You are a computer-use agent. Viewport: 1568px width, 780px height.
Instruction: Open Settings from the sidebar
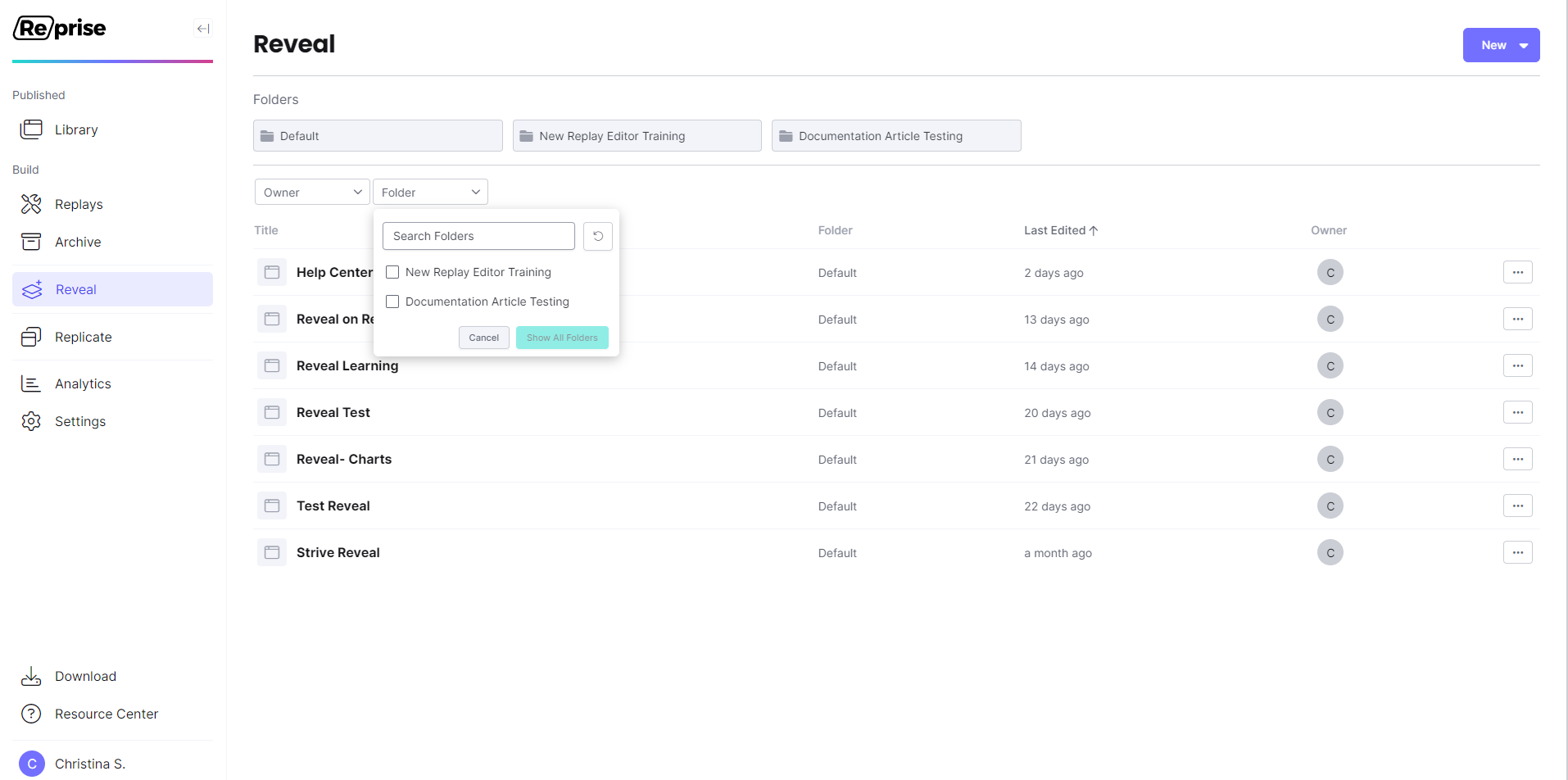point(80,421)
